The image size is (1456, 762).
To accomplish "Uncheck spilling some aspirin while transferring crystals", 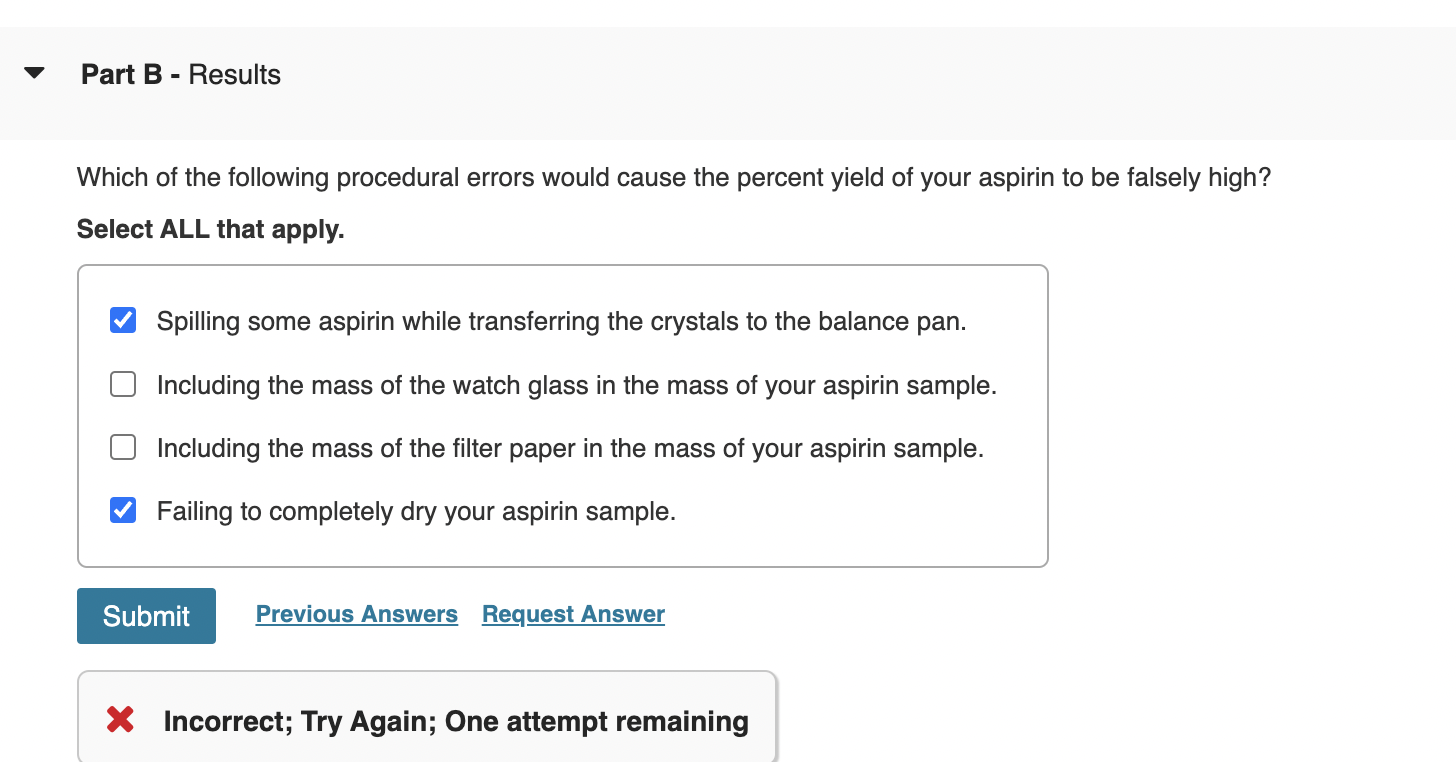I will [122, 320].
